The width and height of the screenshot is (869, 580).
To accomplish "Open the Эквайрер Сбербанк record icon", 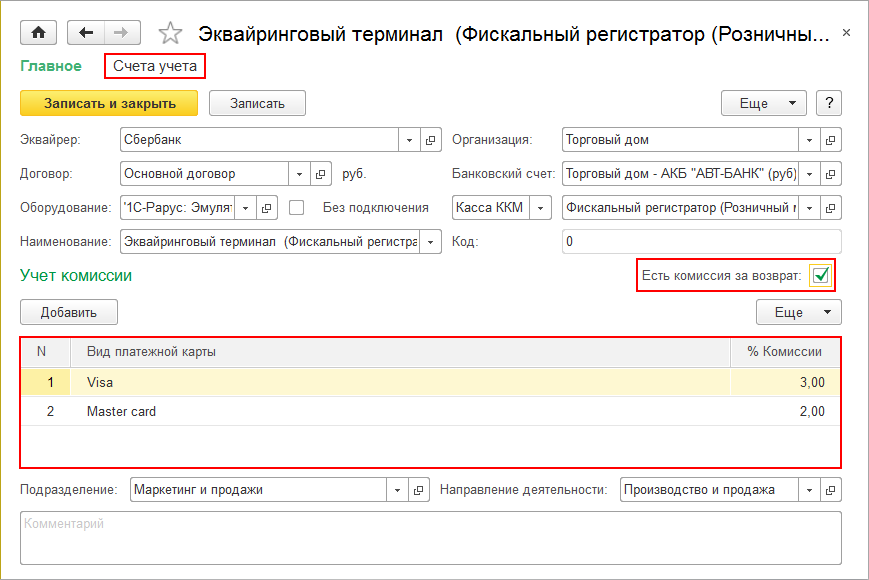I will point(431,140).
